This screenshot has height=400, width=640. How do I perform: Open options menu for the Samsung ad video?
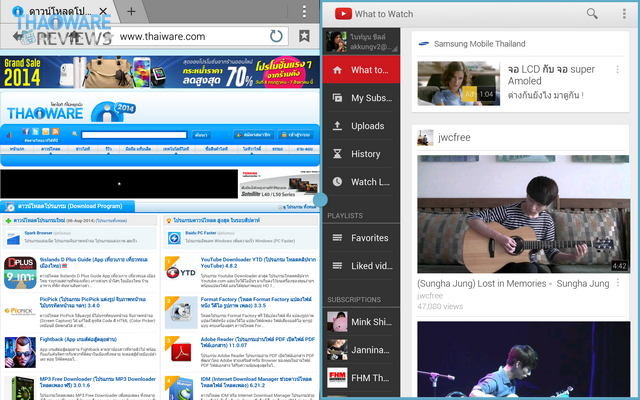[618, 69]
